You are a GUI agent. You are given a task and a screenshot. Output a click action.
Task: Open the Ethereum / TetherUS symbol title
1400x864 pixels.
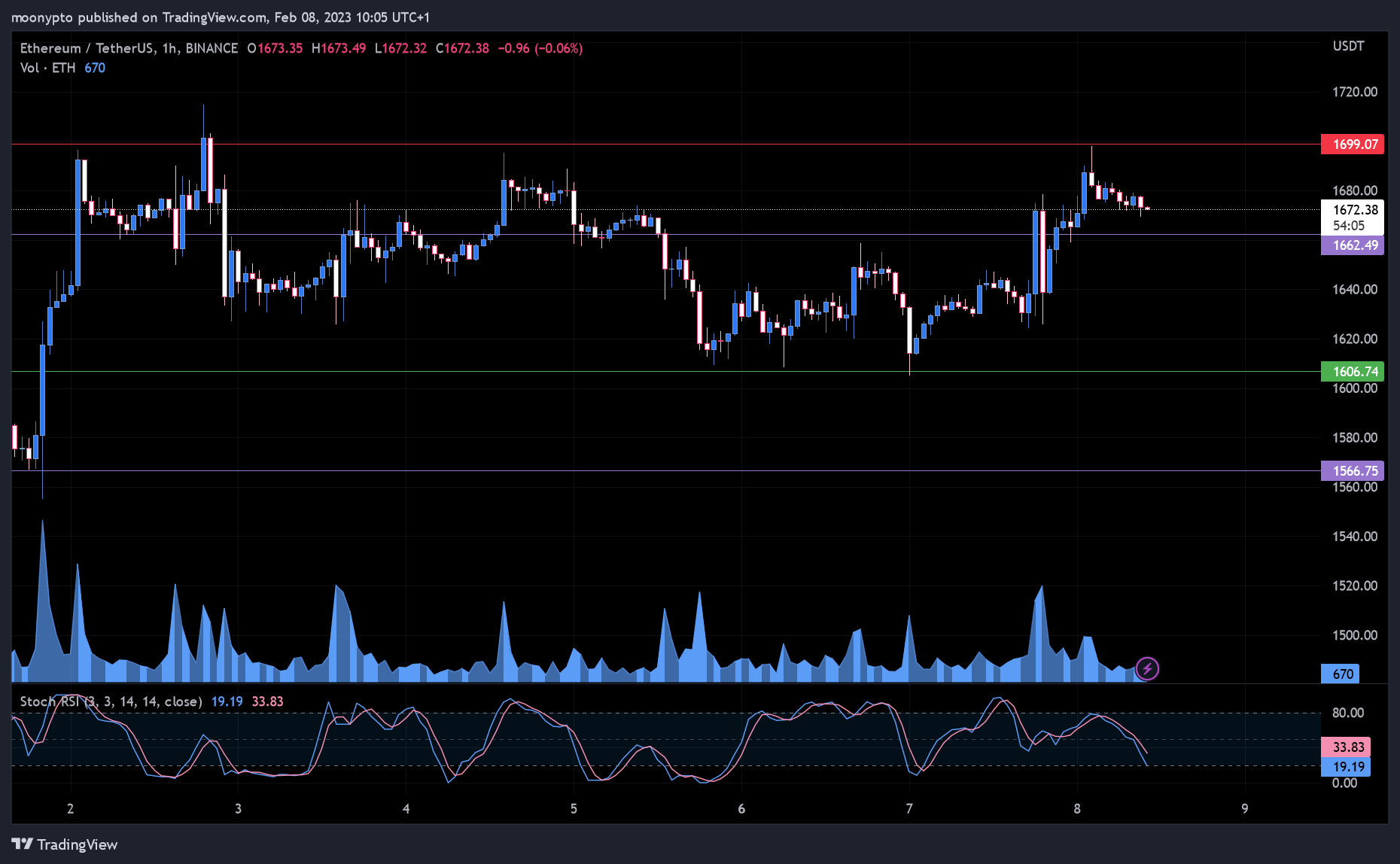[88, 48]
